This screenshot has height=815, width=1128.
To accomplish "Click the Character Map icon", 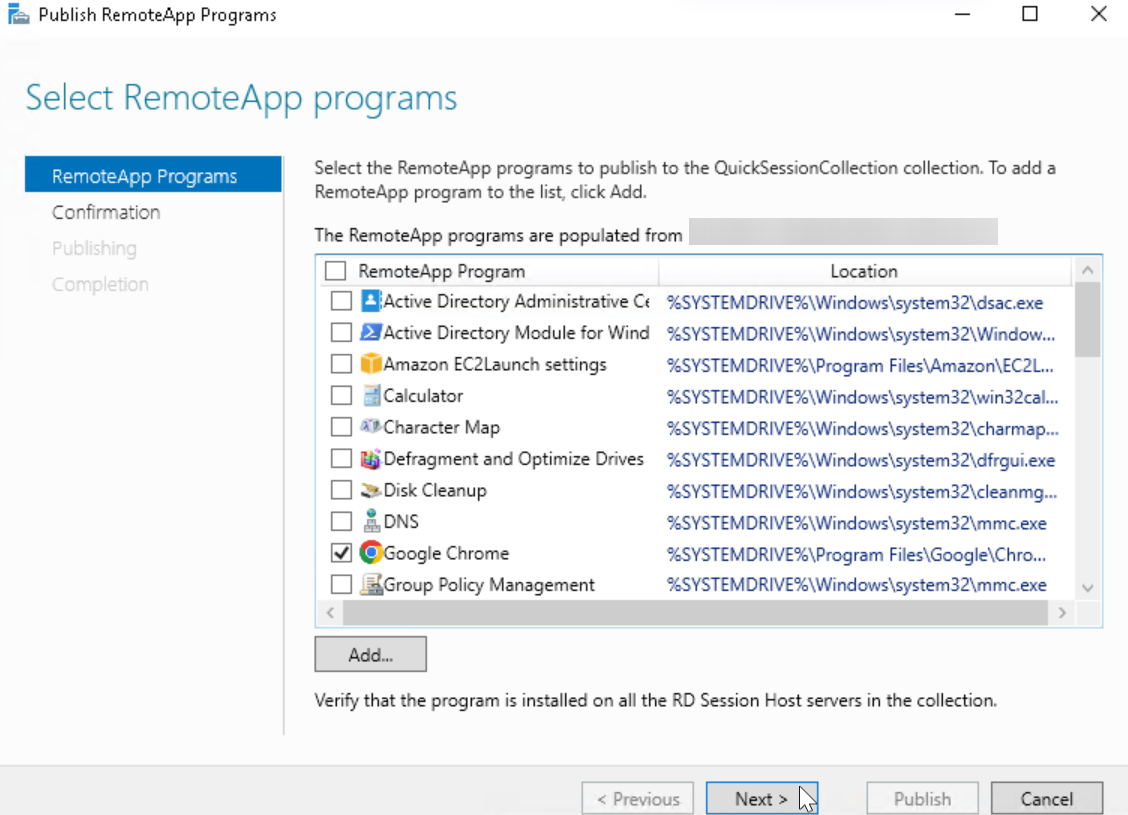I will (371, 427).
